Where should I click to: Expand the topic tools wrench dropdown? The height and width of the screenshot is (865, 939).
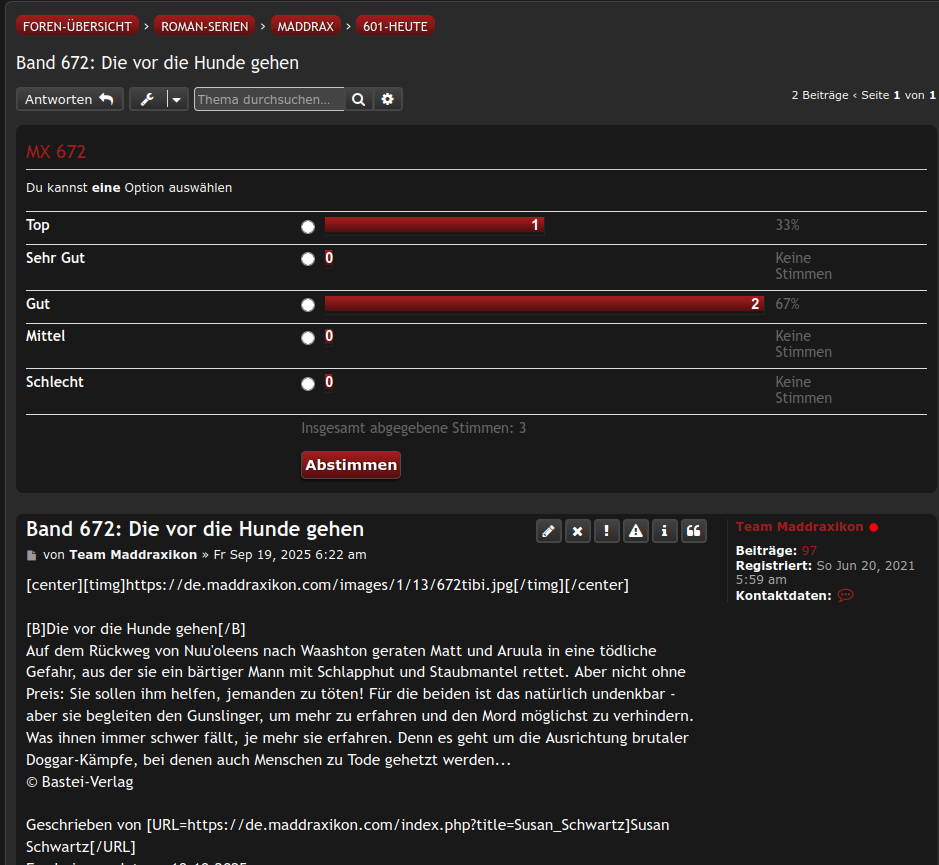(x=159, y=99)
